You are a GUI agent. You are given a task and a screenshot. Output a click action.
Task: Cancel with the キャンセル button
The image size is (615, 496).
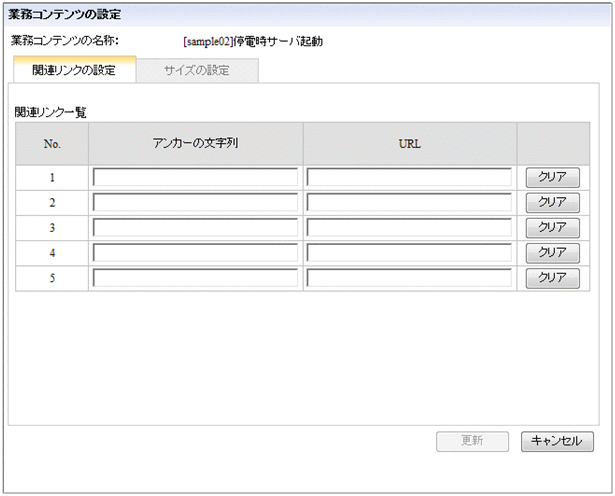tap(557, 441)
